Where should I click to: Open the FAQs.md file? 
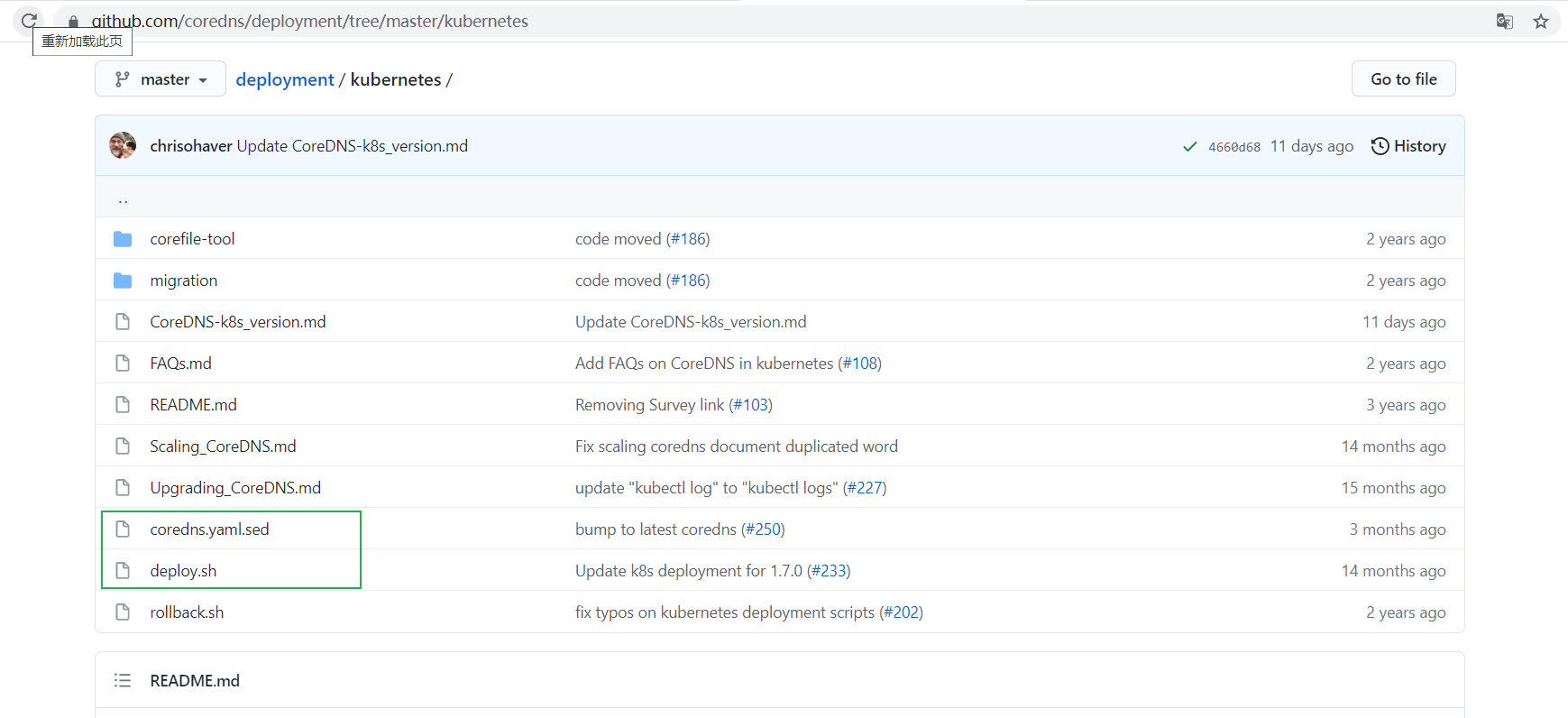pos(180,364)
